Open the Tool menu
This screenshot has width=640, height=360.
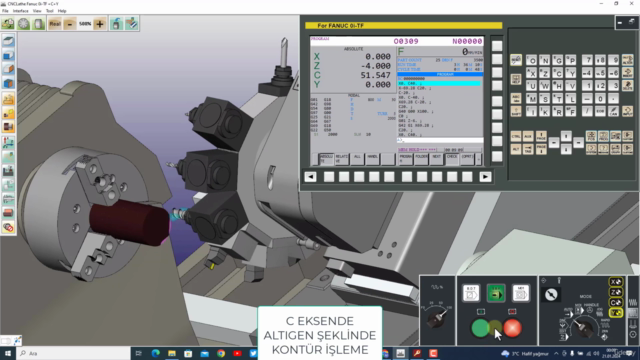[x=49, y=11]
